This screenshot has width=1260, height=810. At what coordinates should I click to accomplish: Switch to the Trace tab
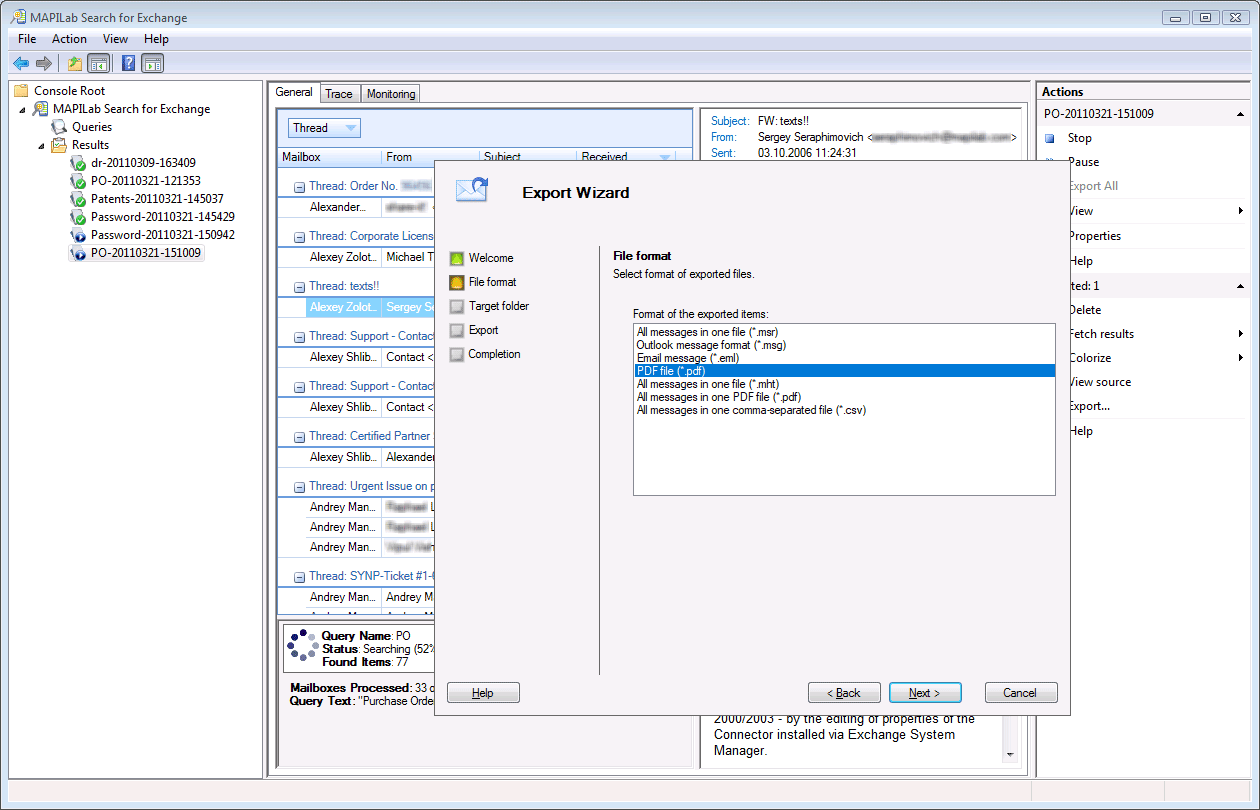click(339, 94)
